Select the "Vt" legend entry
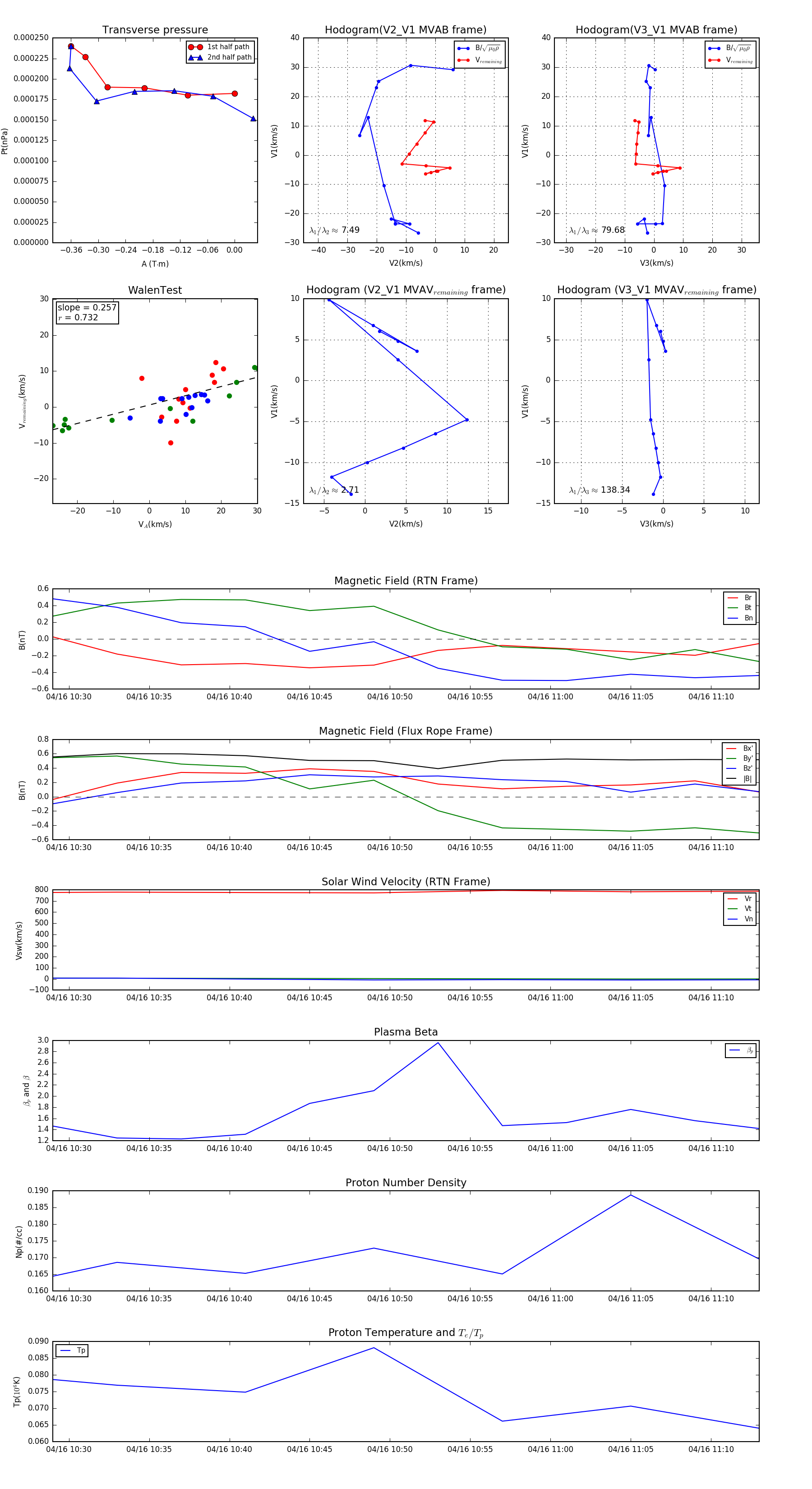 tap(740, 909)
